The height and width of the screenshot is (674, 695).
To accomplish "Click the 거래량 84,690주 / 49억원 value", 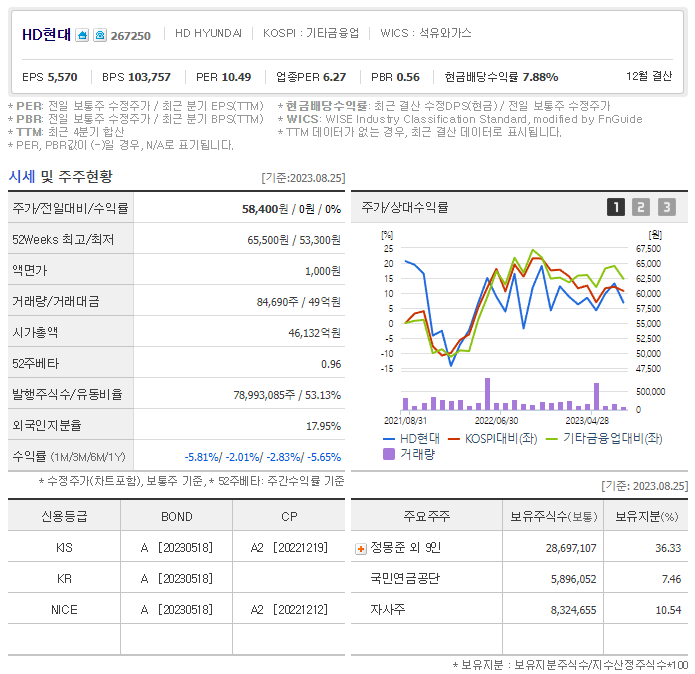I will (x=299, y=302).
